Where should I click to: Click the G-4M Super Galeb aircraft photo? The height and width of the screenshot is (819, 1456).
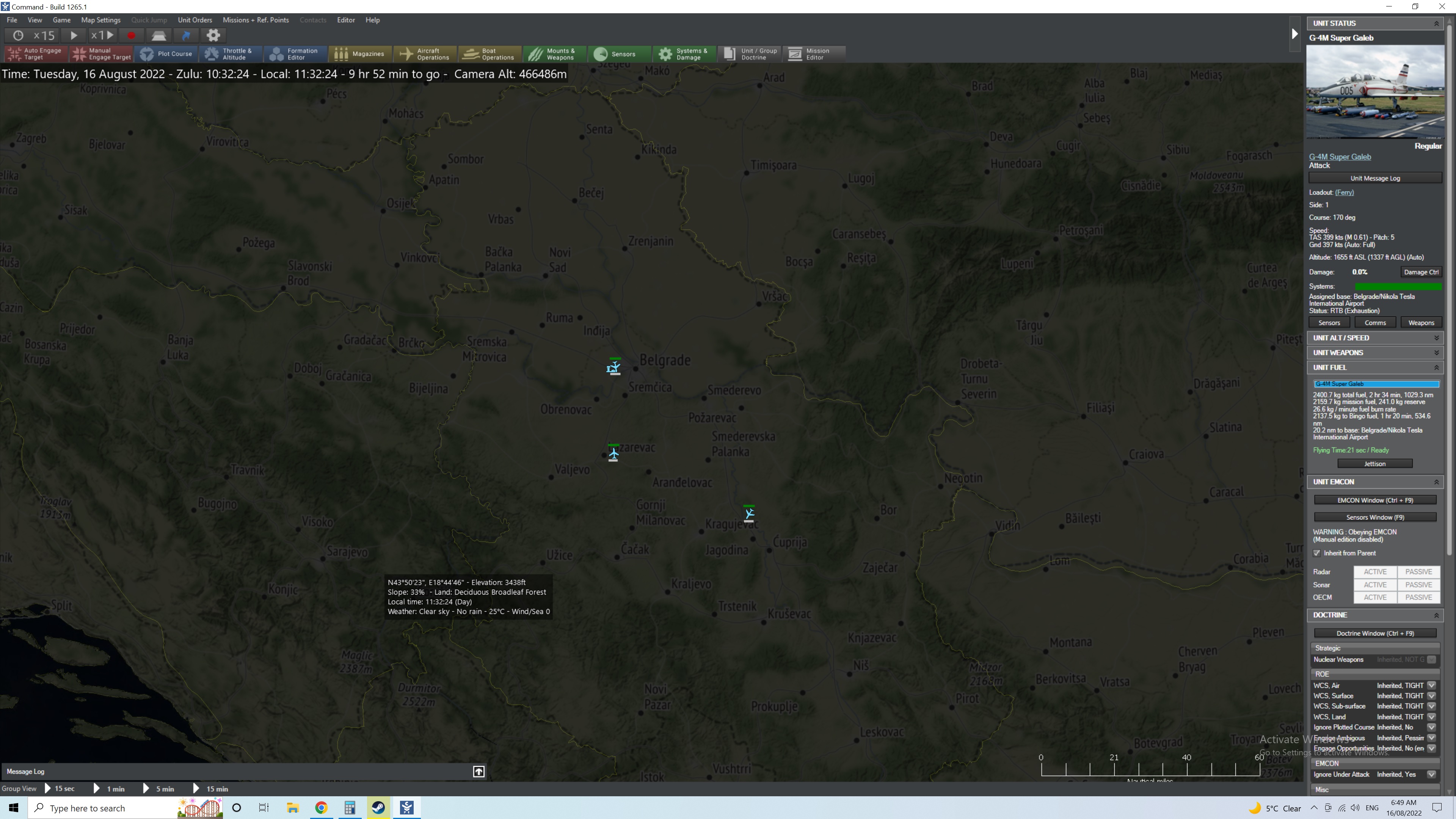1375,92
